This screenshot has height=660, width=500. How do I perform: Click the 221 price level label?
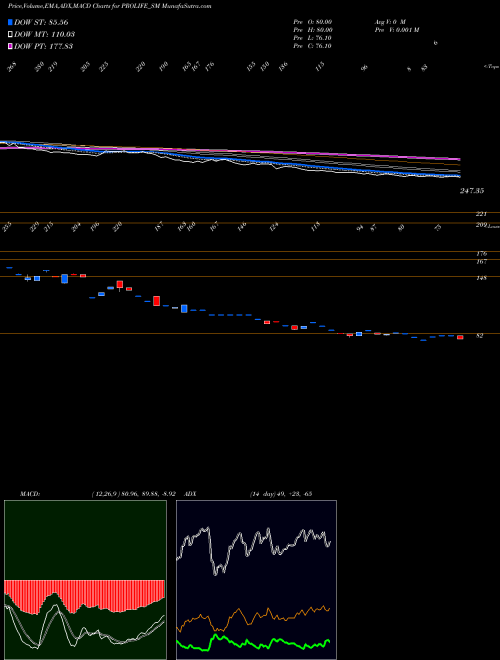coord(481,214)
